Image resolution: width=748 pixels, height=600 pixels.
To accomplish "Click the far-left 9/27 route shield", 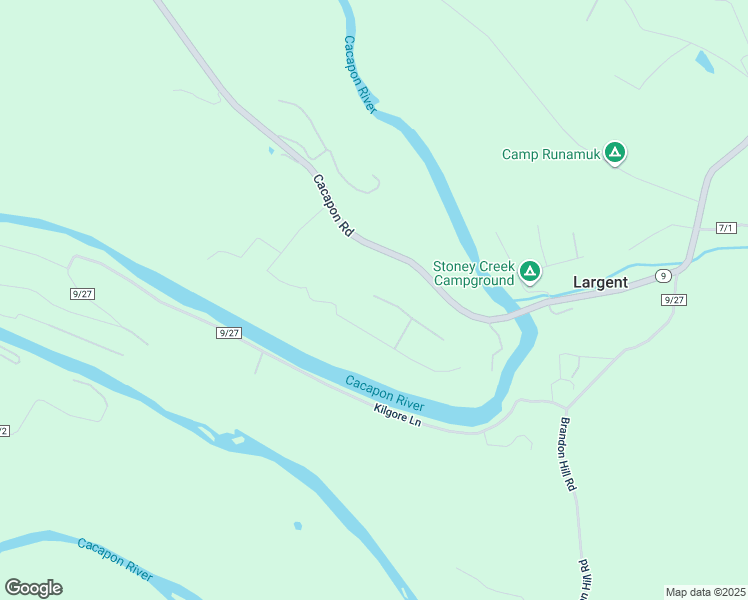I will 83,294.
